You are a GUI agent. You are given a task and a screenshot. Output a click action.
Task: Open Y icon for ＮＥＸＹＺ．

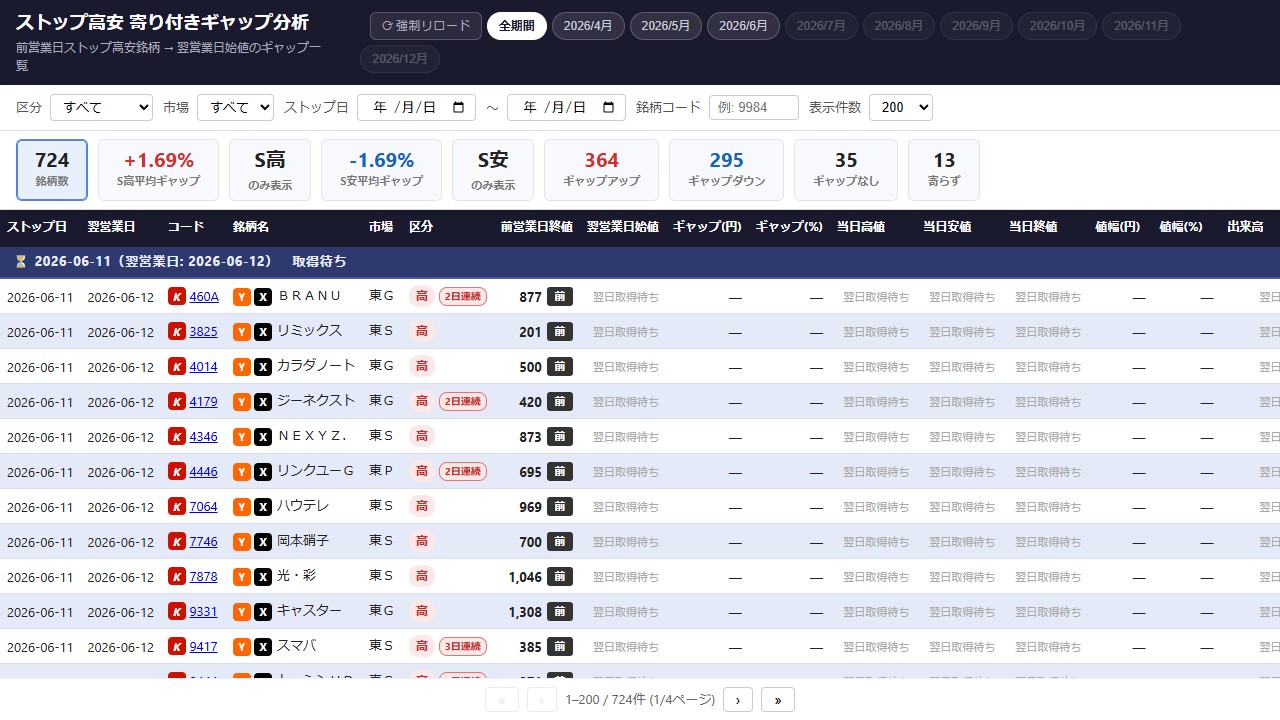tap(241, 436)
